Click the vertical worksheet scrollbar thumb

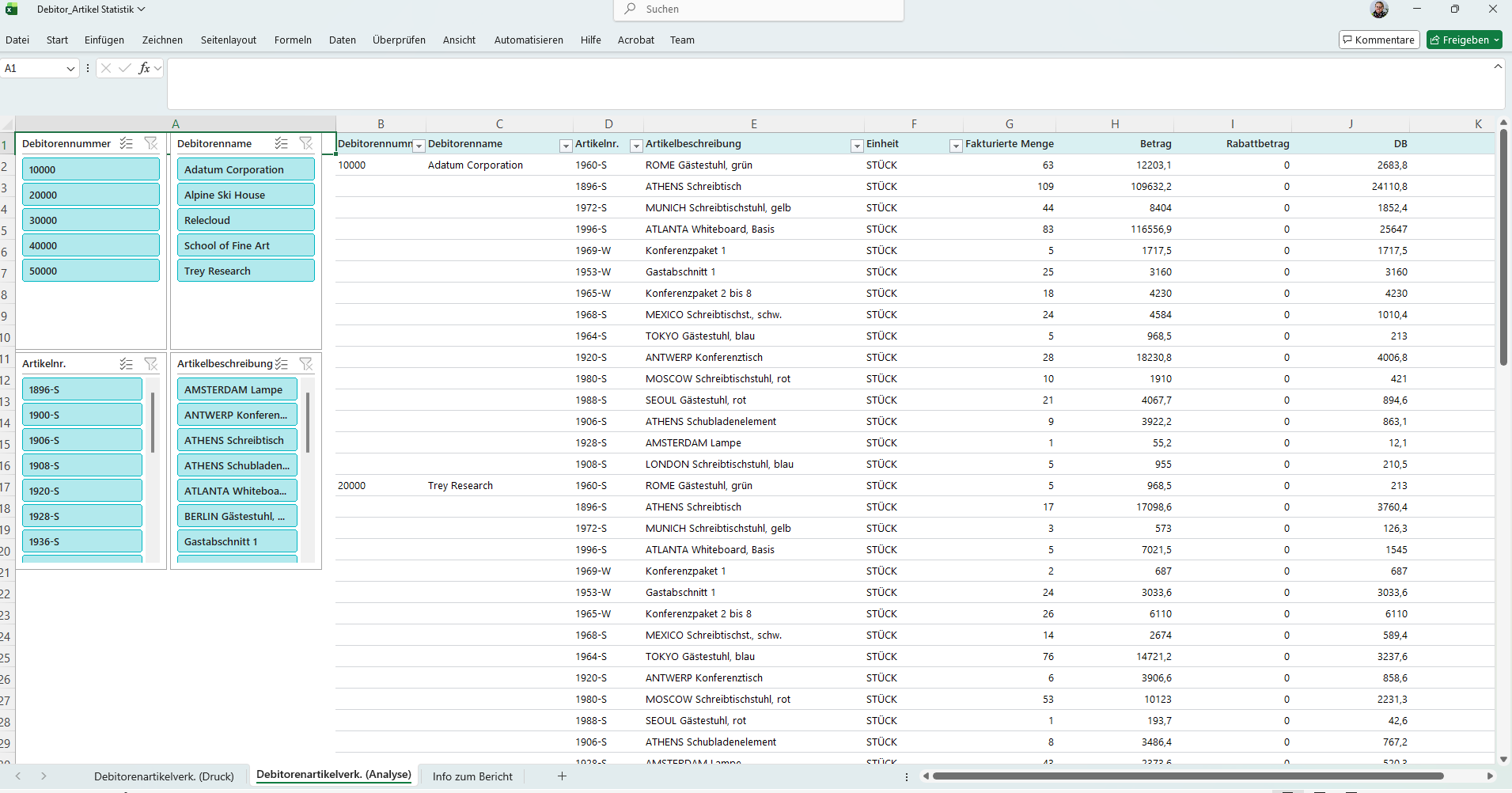click(1503, 246)
